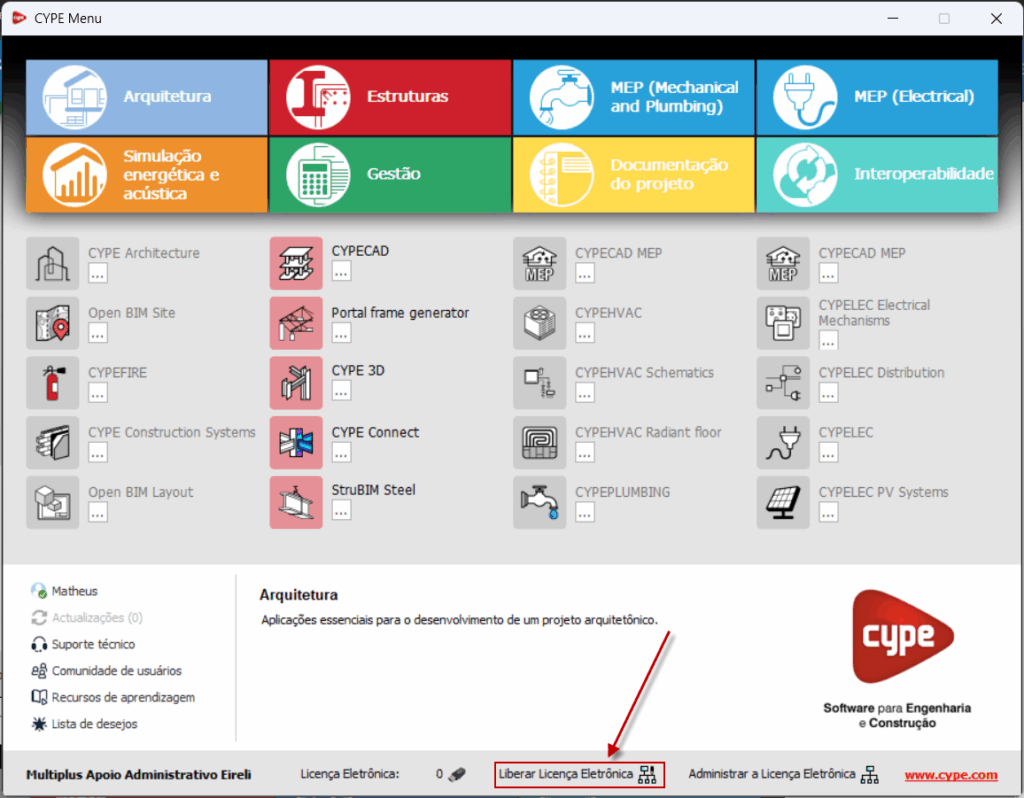Expand options under StruBIM Steel
The height and width of the screenshot is (798, 1024).
(x=342, y=510)
